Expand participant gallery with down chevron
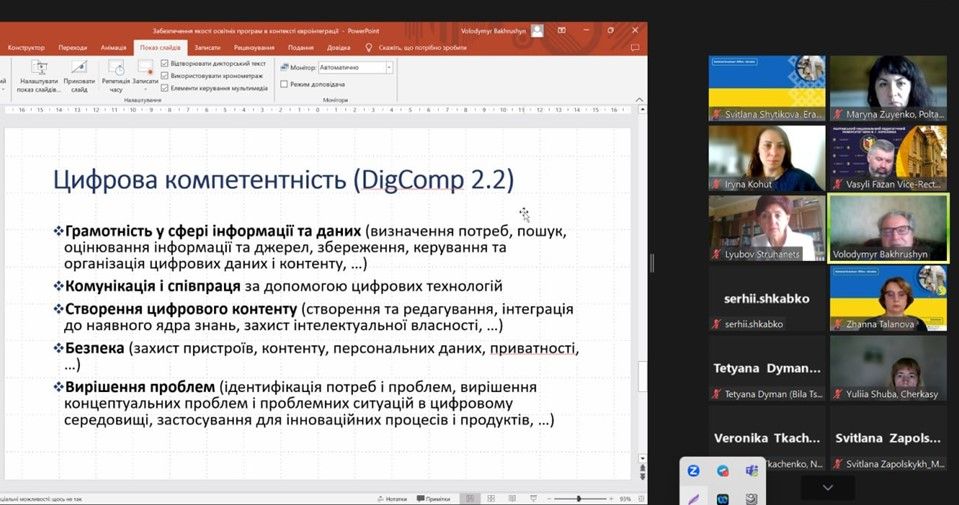Viewport: 959px width, 505px height. pyautogui.click(x=827, y=487)
